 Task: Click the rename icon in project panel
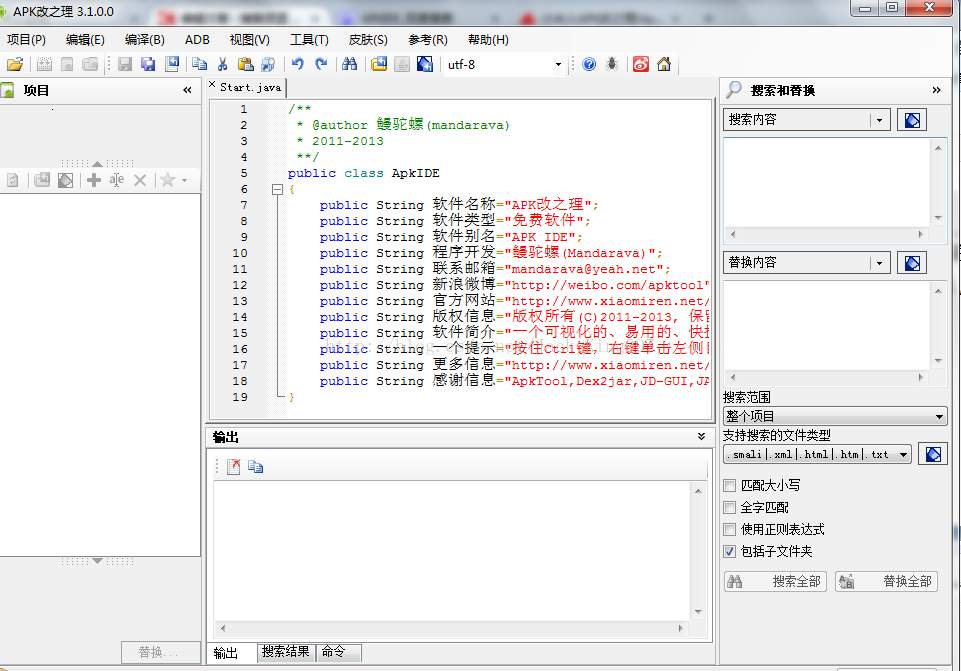coord(116,180)
